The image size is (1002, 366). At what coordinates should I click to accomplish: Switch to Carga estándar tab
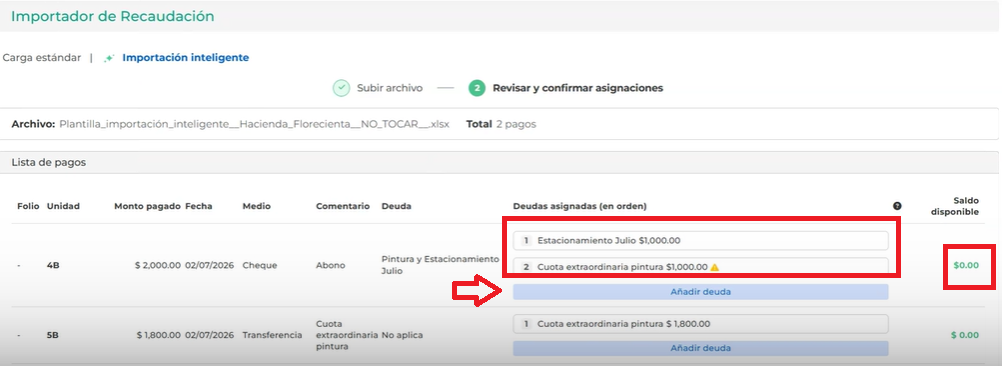(42, 57)
